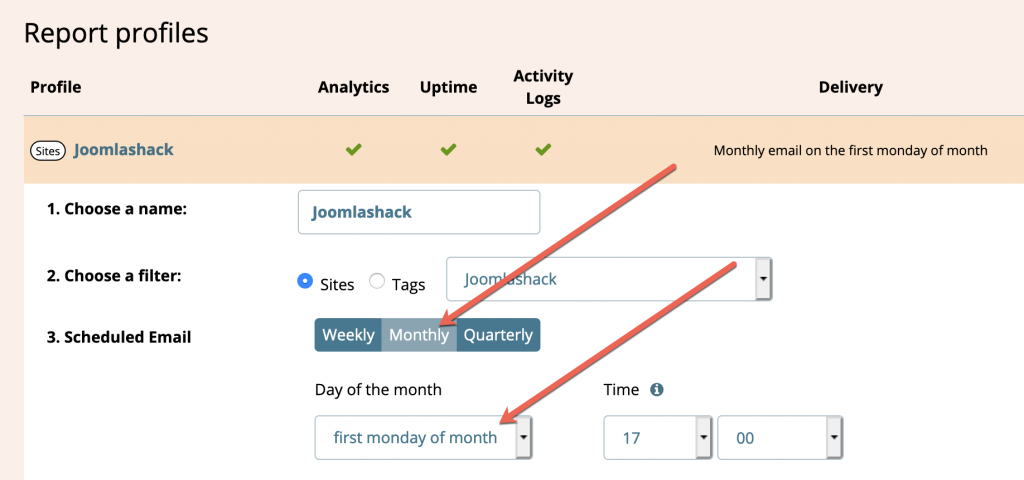Click the profile name input field
The height and width of the screenshot is (480, 1024).
pyautogui.click(x=419, y=212)
